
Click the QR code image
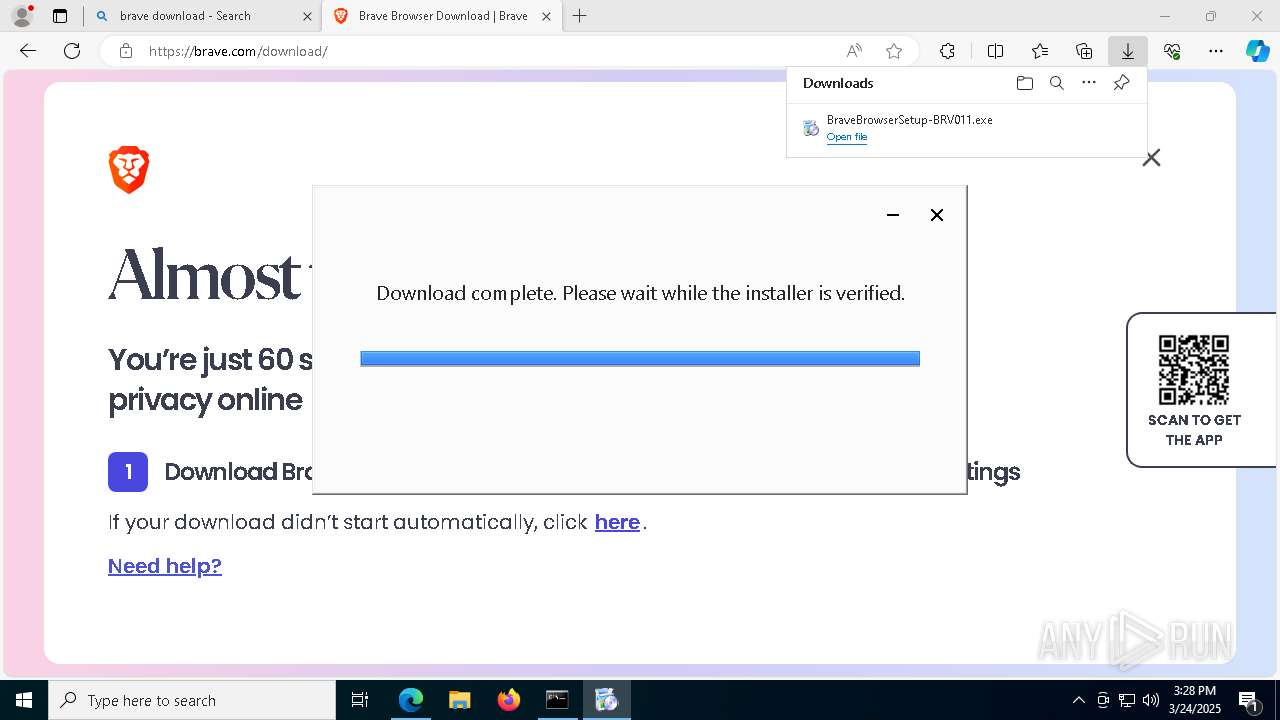1194,370
